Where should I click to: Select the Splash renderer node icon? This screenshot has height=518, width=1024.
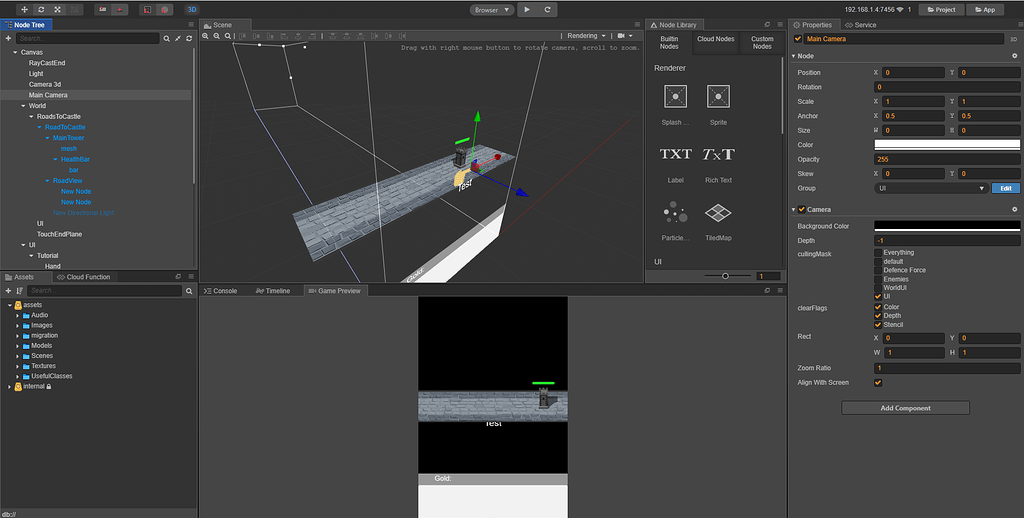675,96
